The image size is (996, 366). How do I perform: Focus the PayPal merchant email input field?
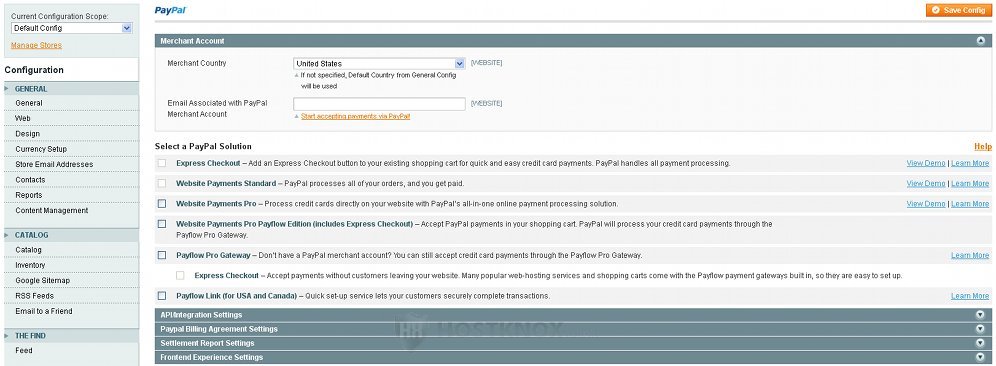coord(379,104)
